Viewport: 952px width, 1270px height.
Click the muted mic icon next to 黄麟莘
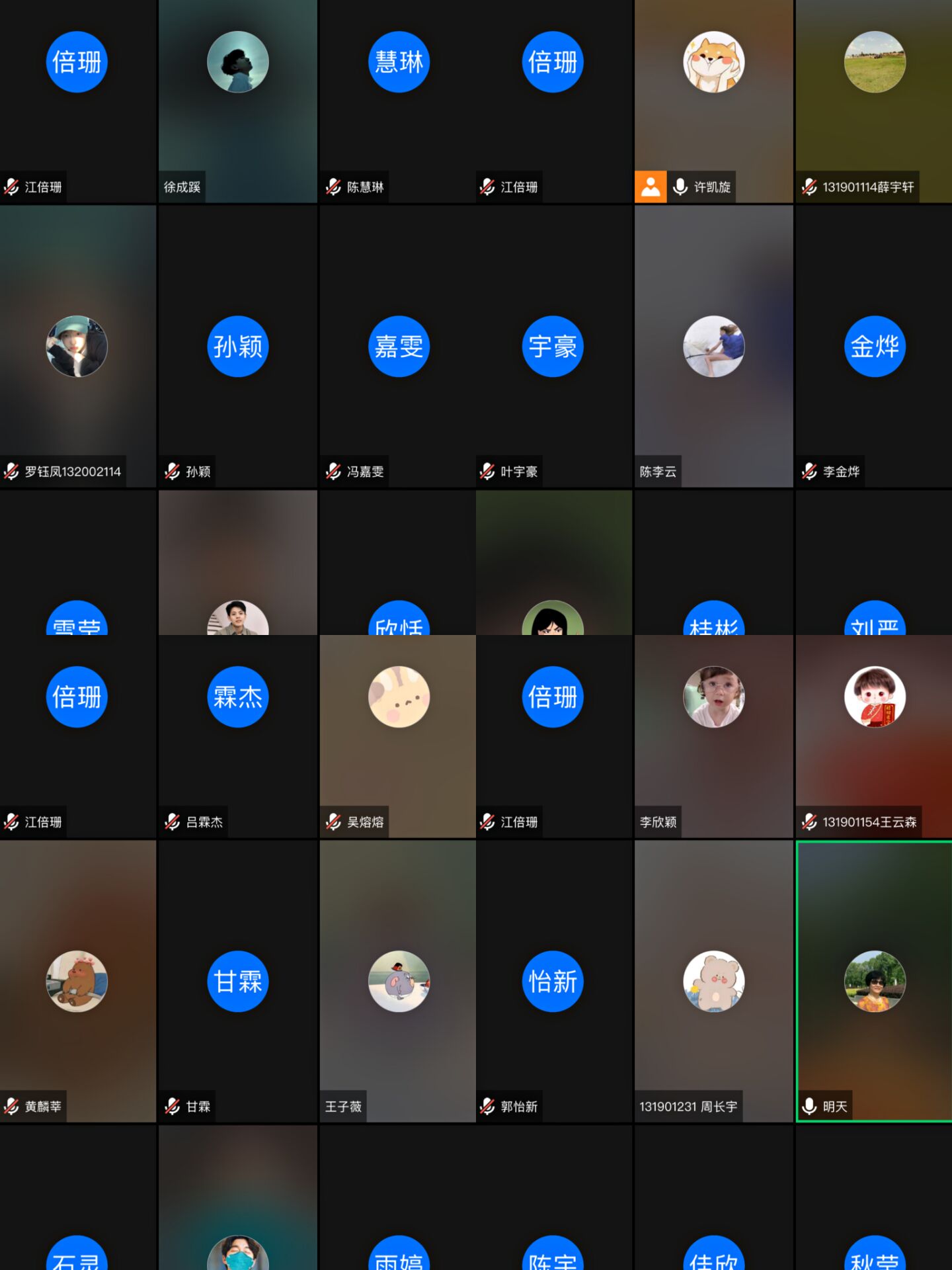click(11, 1106)
